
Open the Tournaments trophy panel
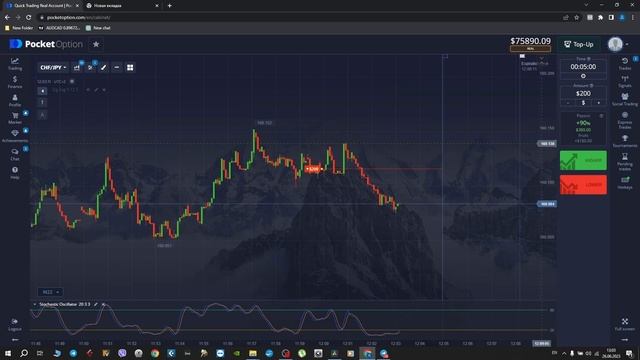coord(624,141)
